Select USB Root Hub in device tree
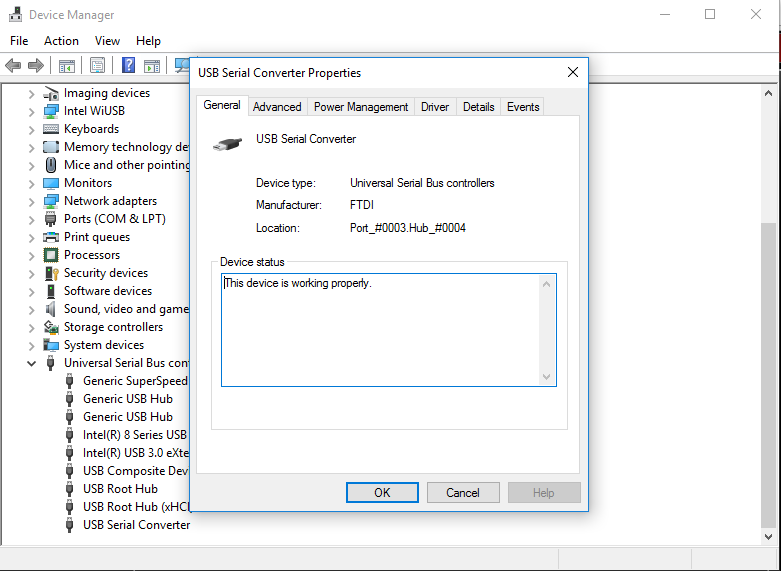781x571 pixels. (120, 489)
